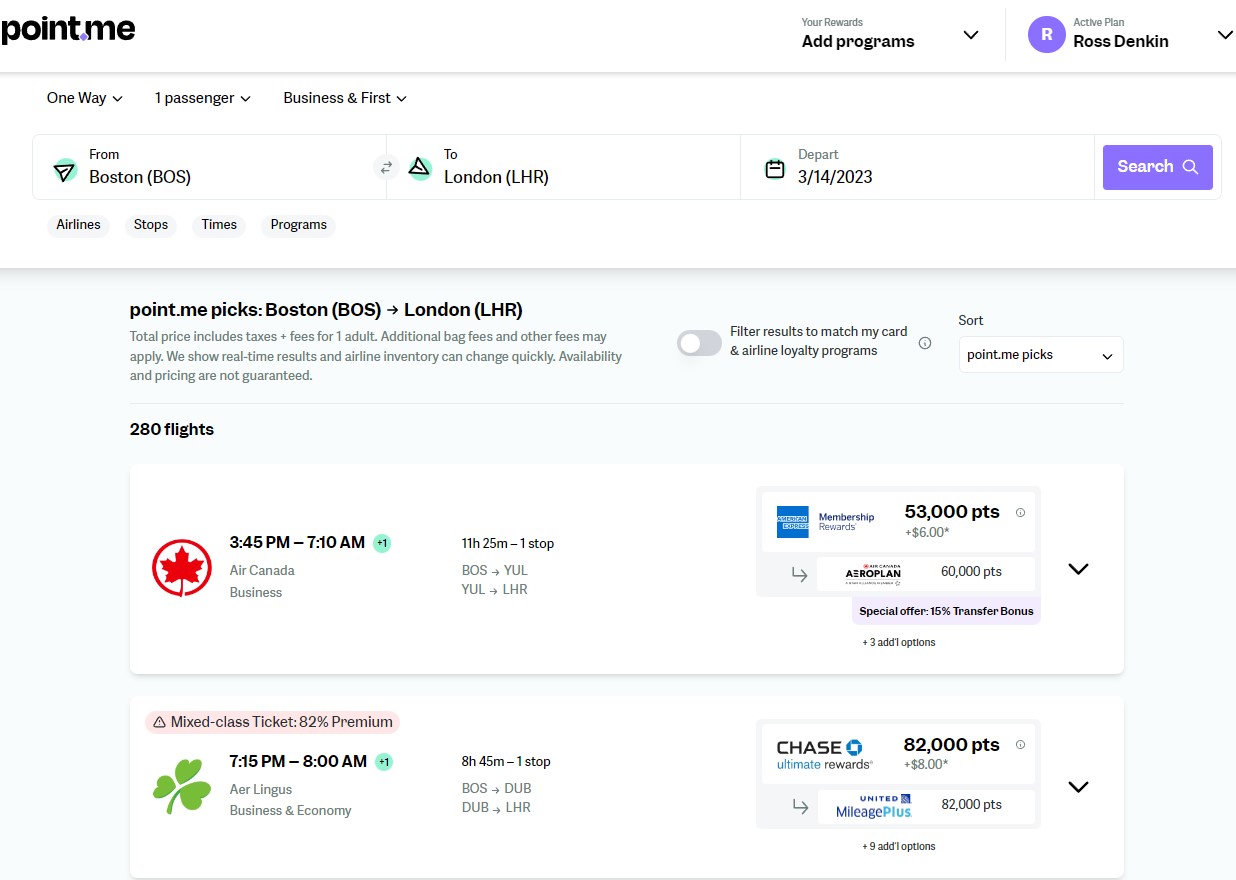Swap origin and destination with the arrows icon
This screenshot has height=880, width=1236.
(386, 167)
